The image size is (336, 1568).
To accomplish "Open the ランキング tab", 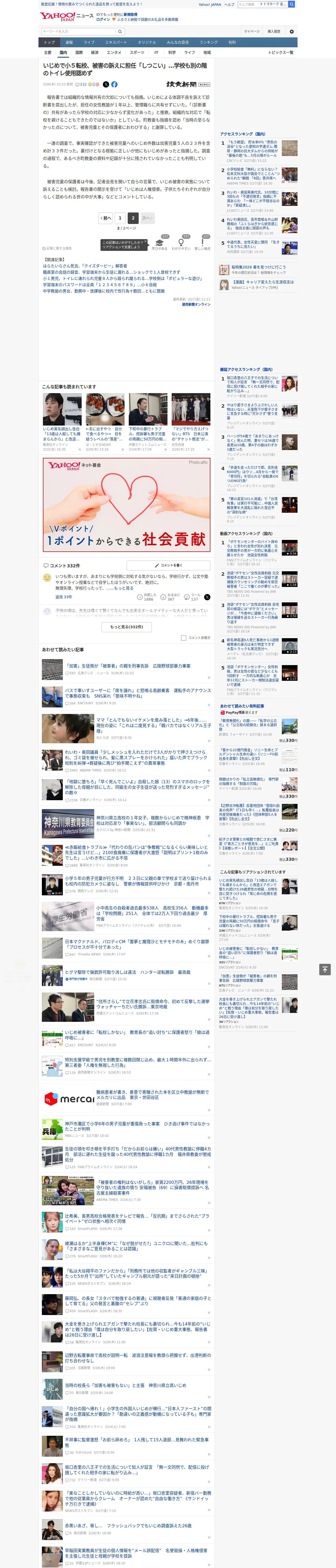I will coord(209,43).
